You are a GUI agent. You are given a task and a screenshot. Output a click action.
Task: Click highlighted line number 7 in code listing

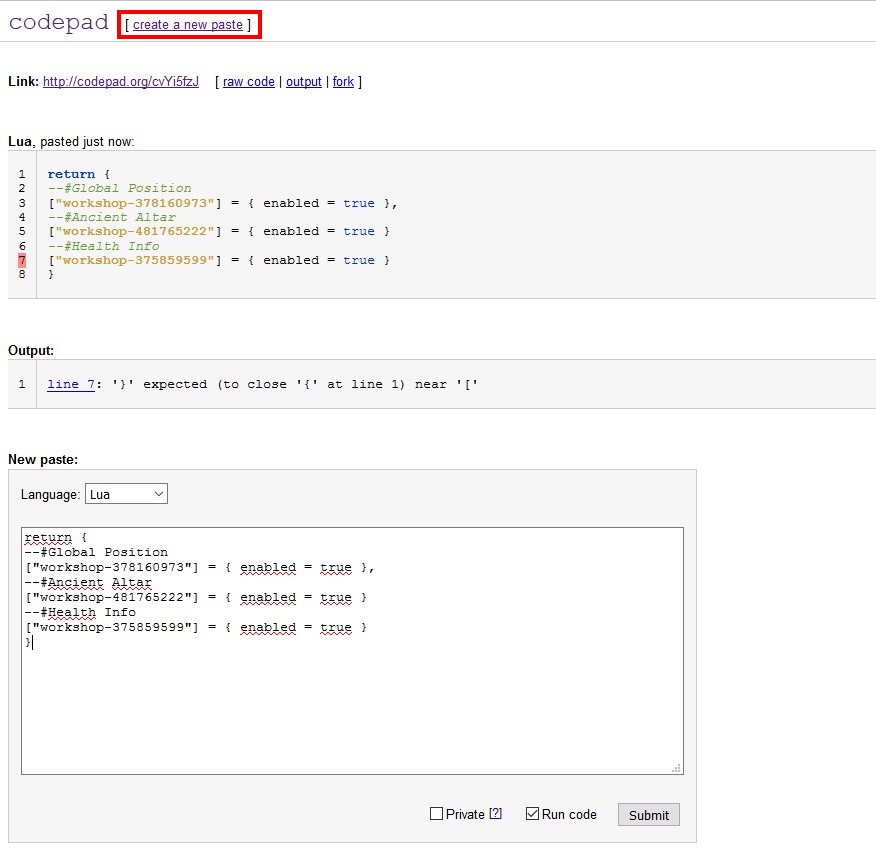pyautogui.click(x=21, y=260)
